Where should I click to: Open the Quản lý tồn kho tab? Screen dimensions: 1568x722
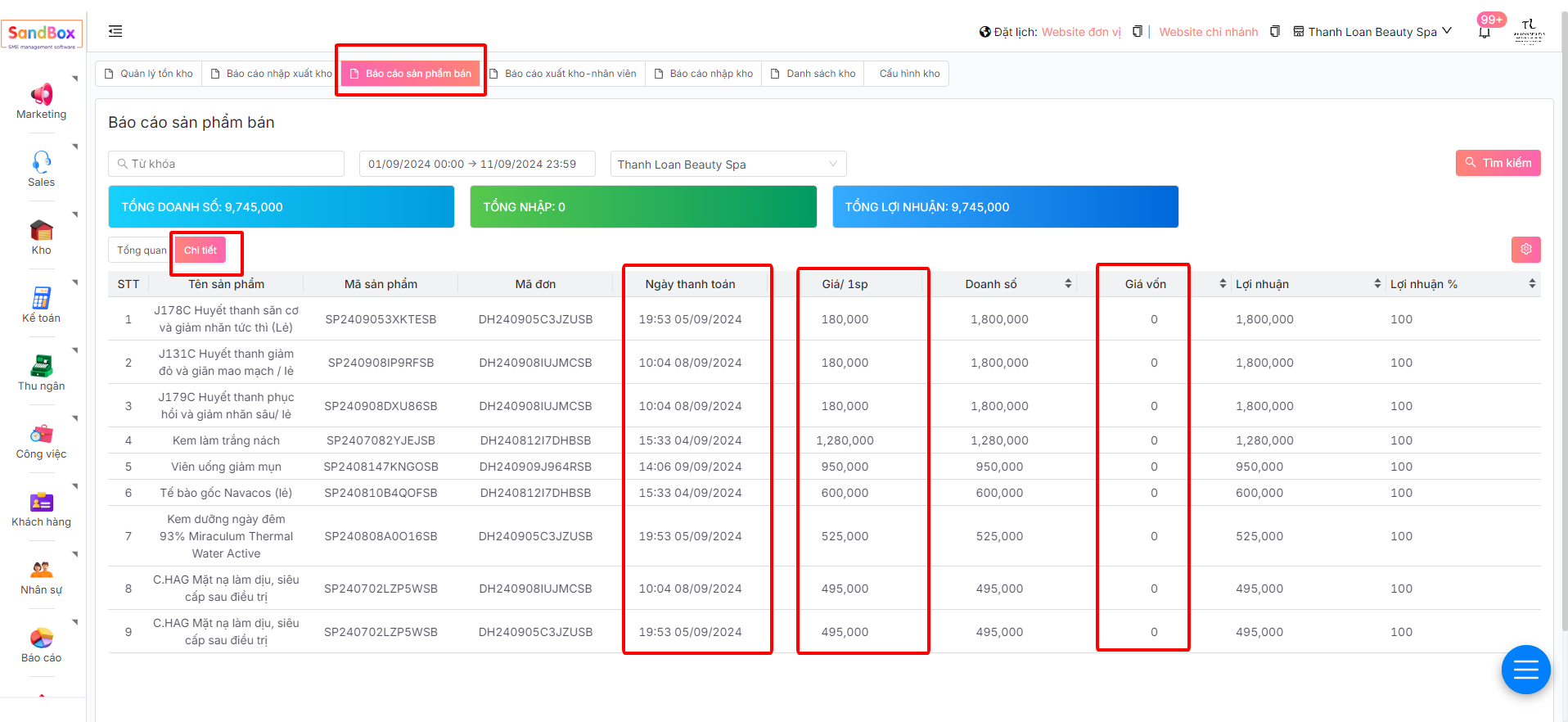[149, 74]
